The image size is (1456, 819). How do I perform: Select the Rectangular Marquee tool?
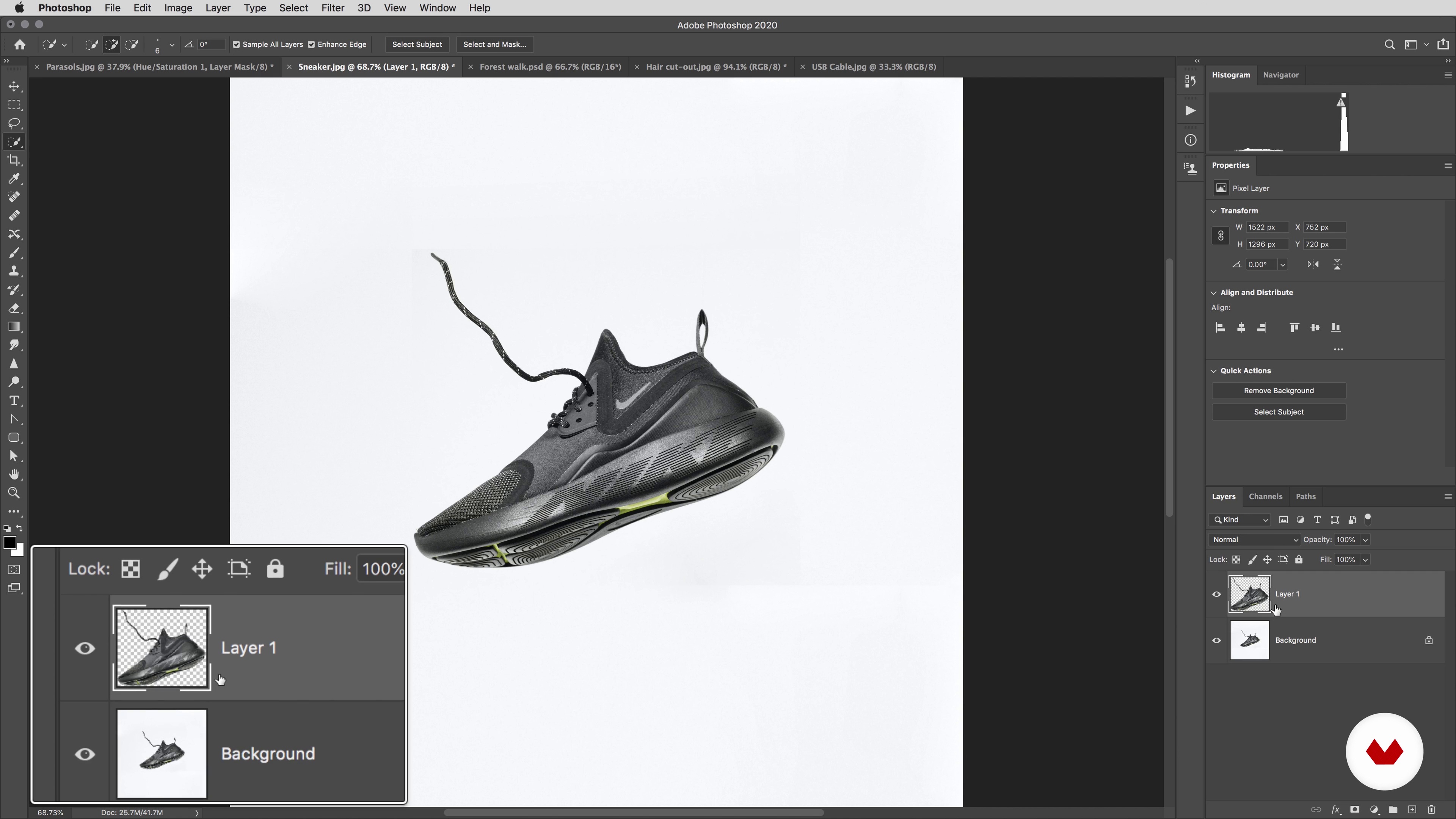(x=14, y=105)
